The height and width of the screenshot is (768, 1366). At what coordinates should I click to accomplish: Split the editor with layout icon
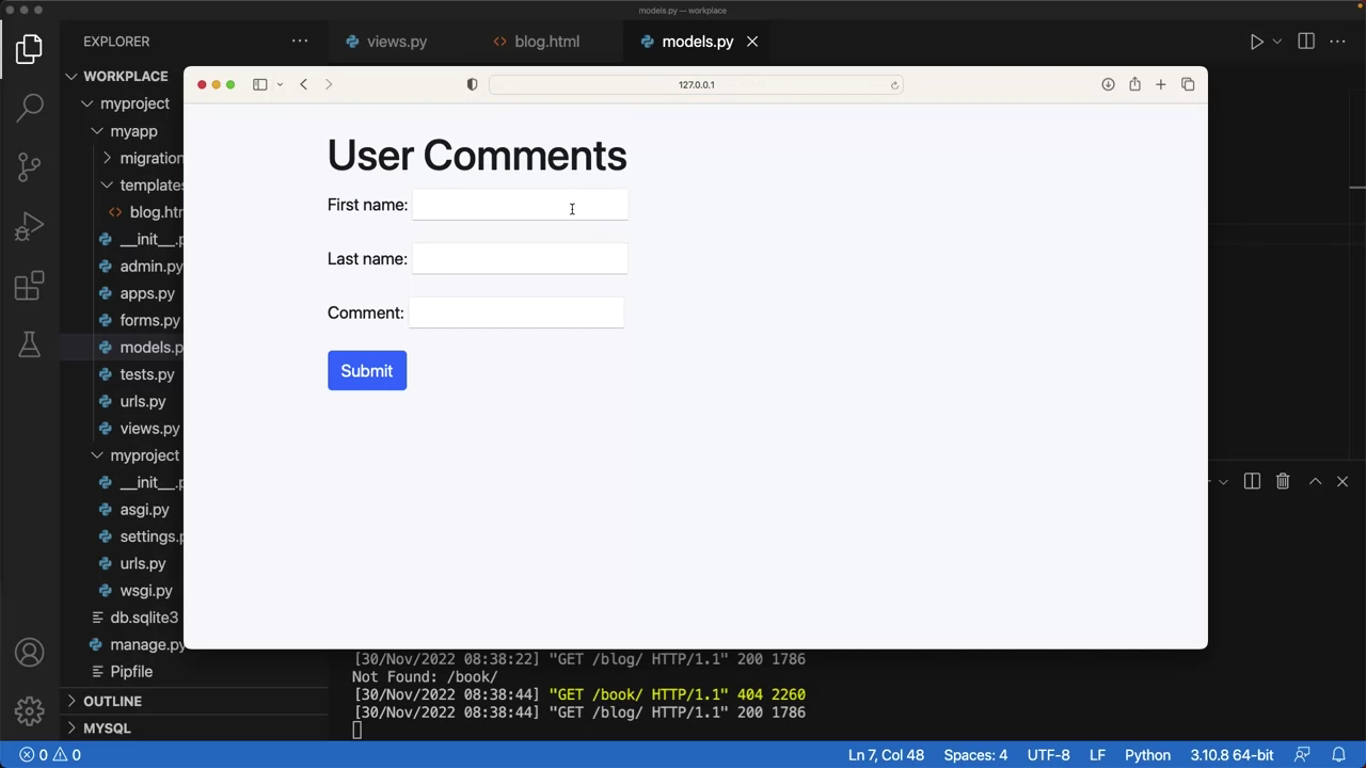pyautogui.click(x=1306, y=42)
